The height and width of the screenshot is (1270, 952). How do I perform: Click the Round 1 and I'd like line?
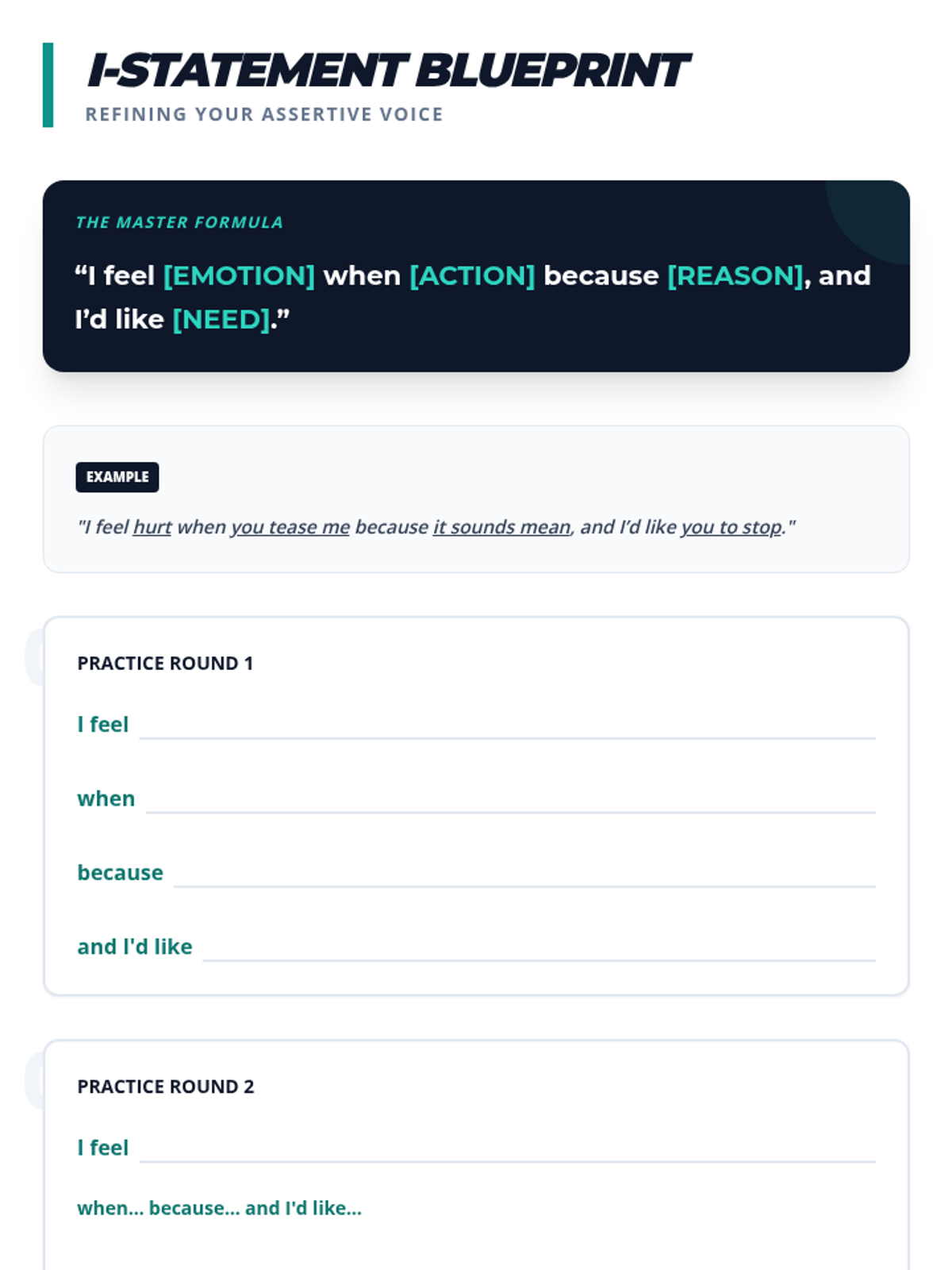click(539, 947)
